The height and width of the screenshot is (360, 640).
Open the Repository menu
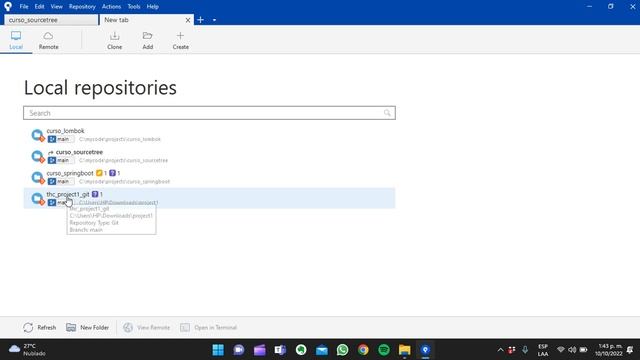click(x=82, y=7)
